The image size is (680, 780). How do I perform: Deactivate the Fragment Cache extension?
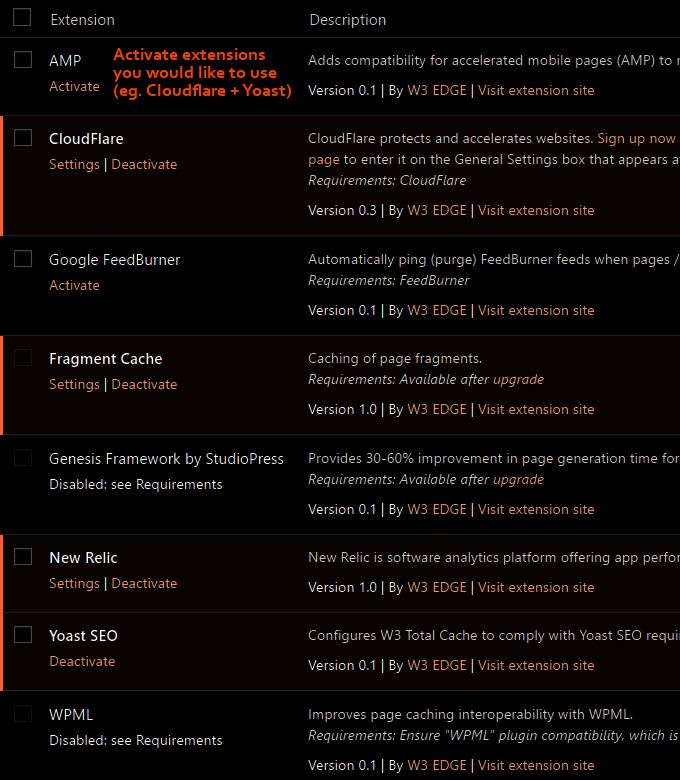tap(144, 385)
